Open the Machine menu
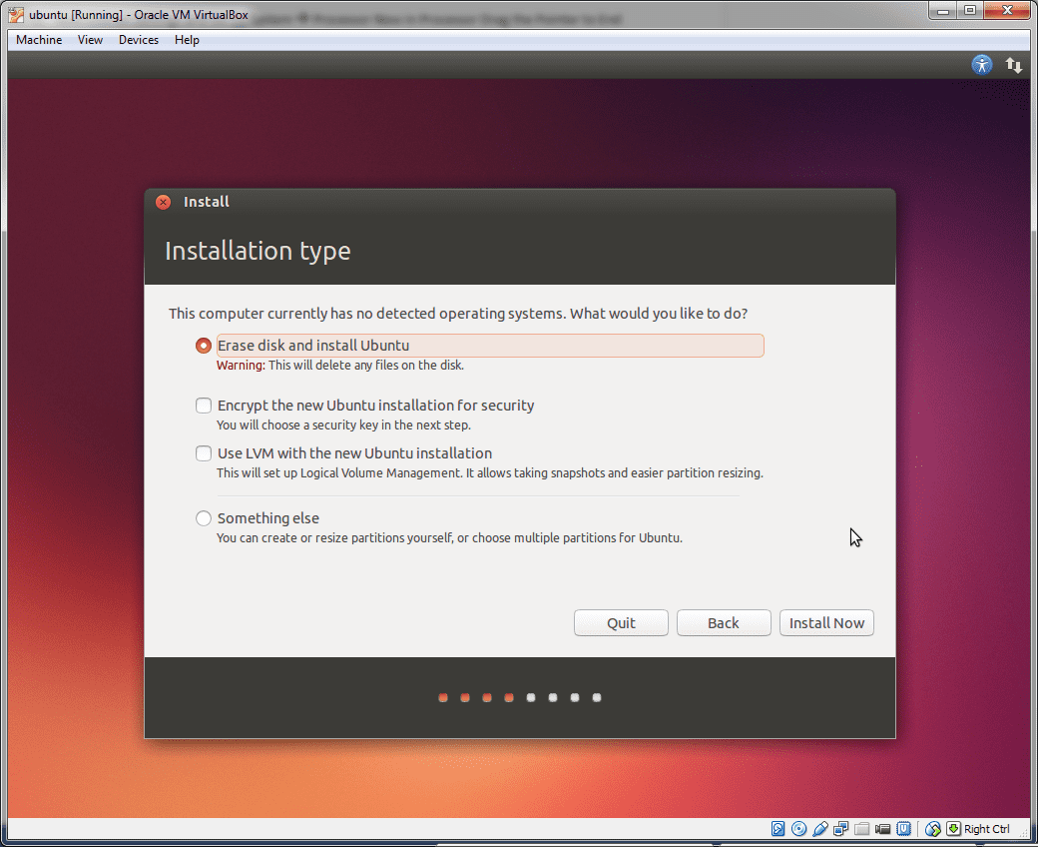 [x=39, y=40]
